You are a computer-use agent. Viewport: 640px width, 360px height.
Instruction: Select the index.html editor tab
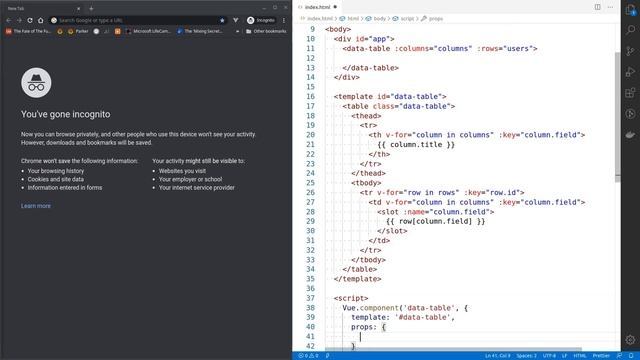tap(318, 7)
